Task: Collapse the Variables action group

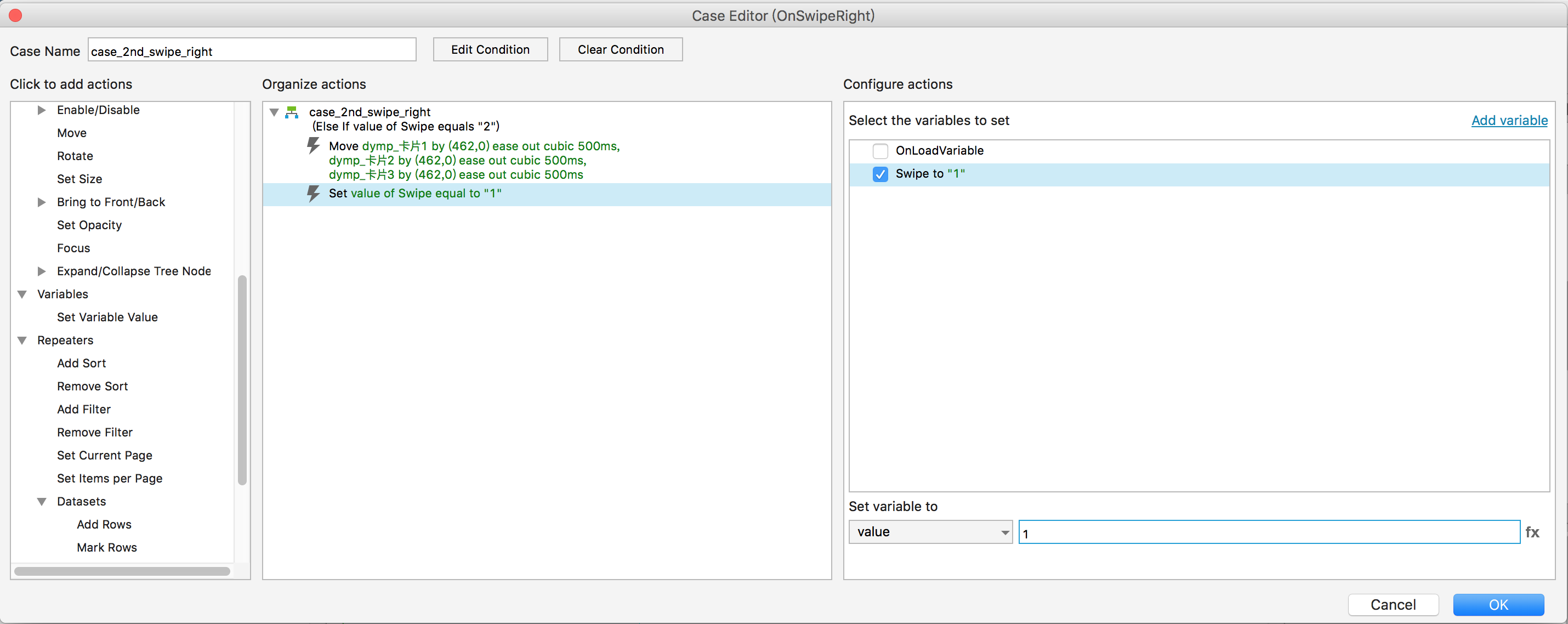Action: click(22, 294)
